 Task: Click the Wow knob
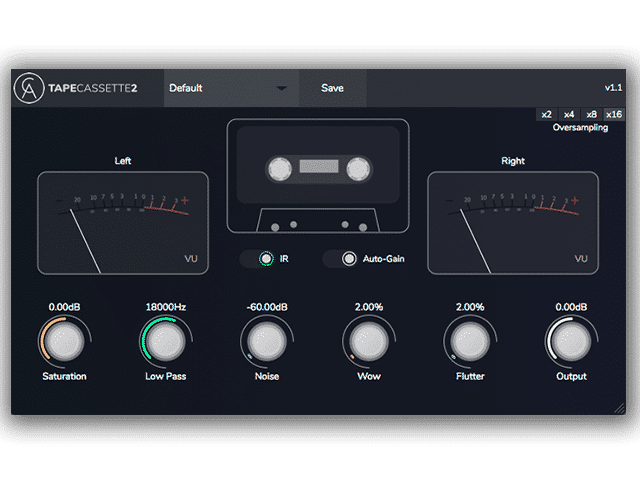(x=369, y=341)
